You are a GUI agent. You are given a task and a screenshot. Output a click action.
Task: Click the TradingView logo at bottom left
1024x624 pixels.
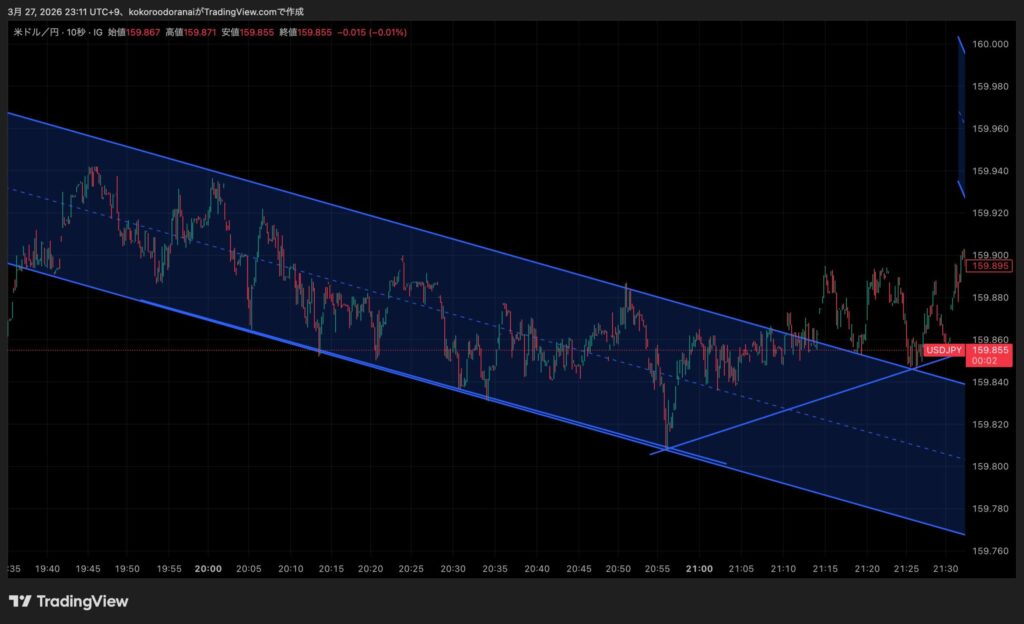[x=69, y=601]
